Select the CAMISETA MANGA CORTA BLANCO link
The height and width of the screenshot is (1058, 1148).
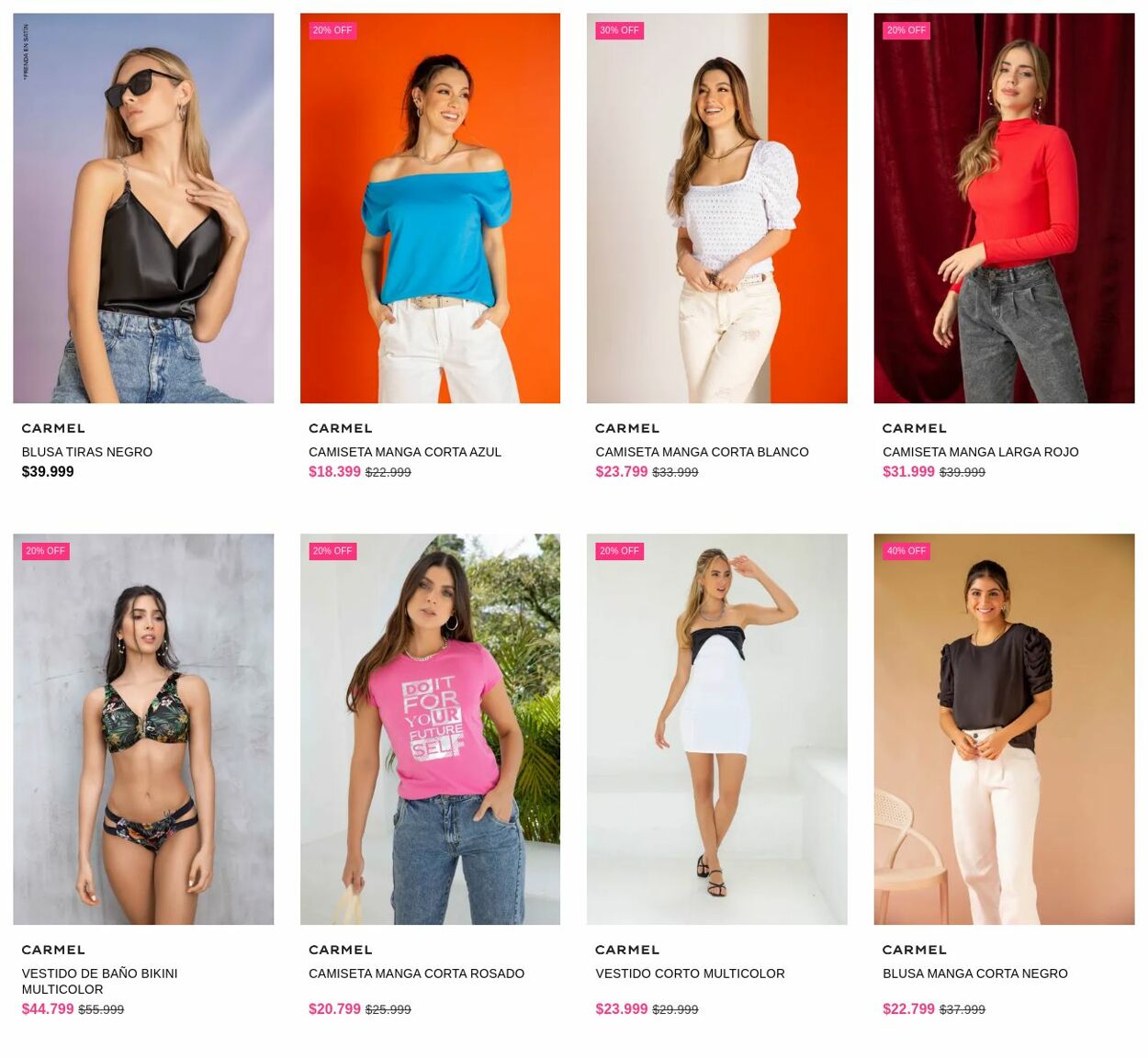(x=703, y=452)
